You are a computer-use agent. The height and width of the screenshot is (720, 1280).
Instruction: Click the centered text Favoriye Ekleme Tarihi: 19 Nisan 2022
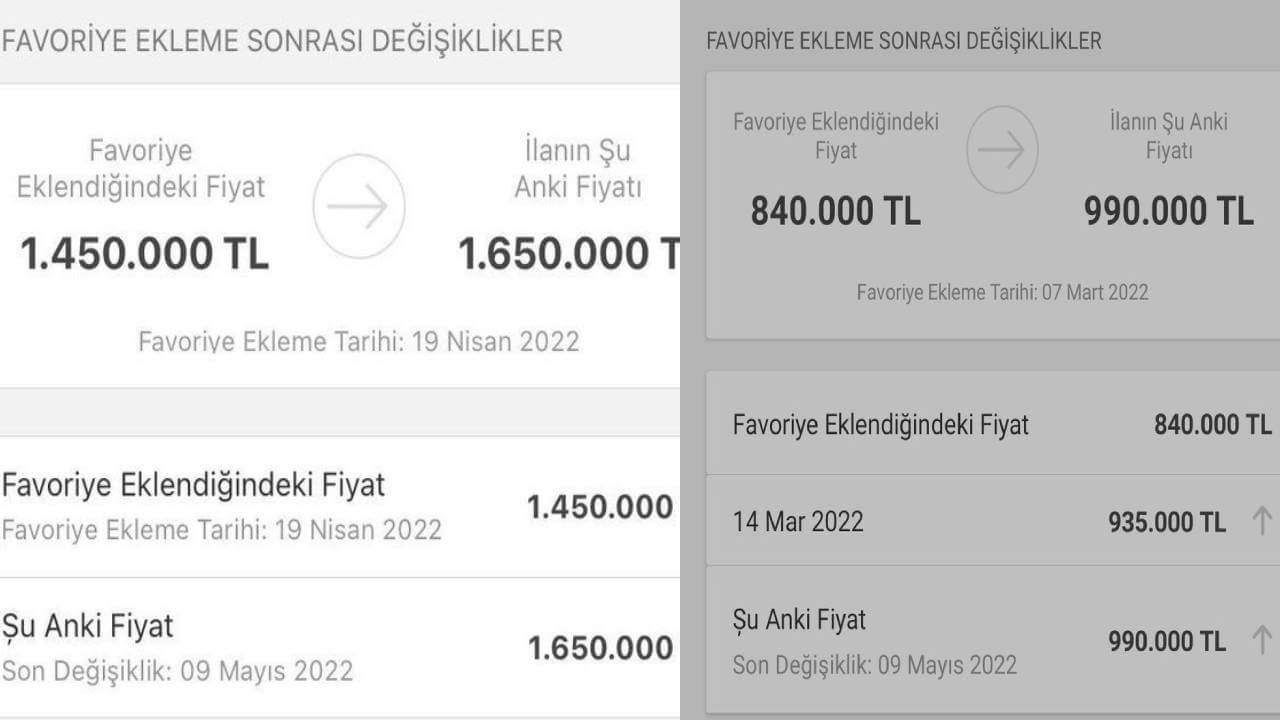tap(358, 342)
